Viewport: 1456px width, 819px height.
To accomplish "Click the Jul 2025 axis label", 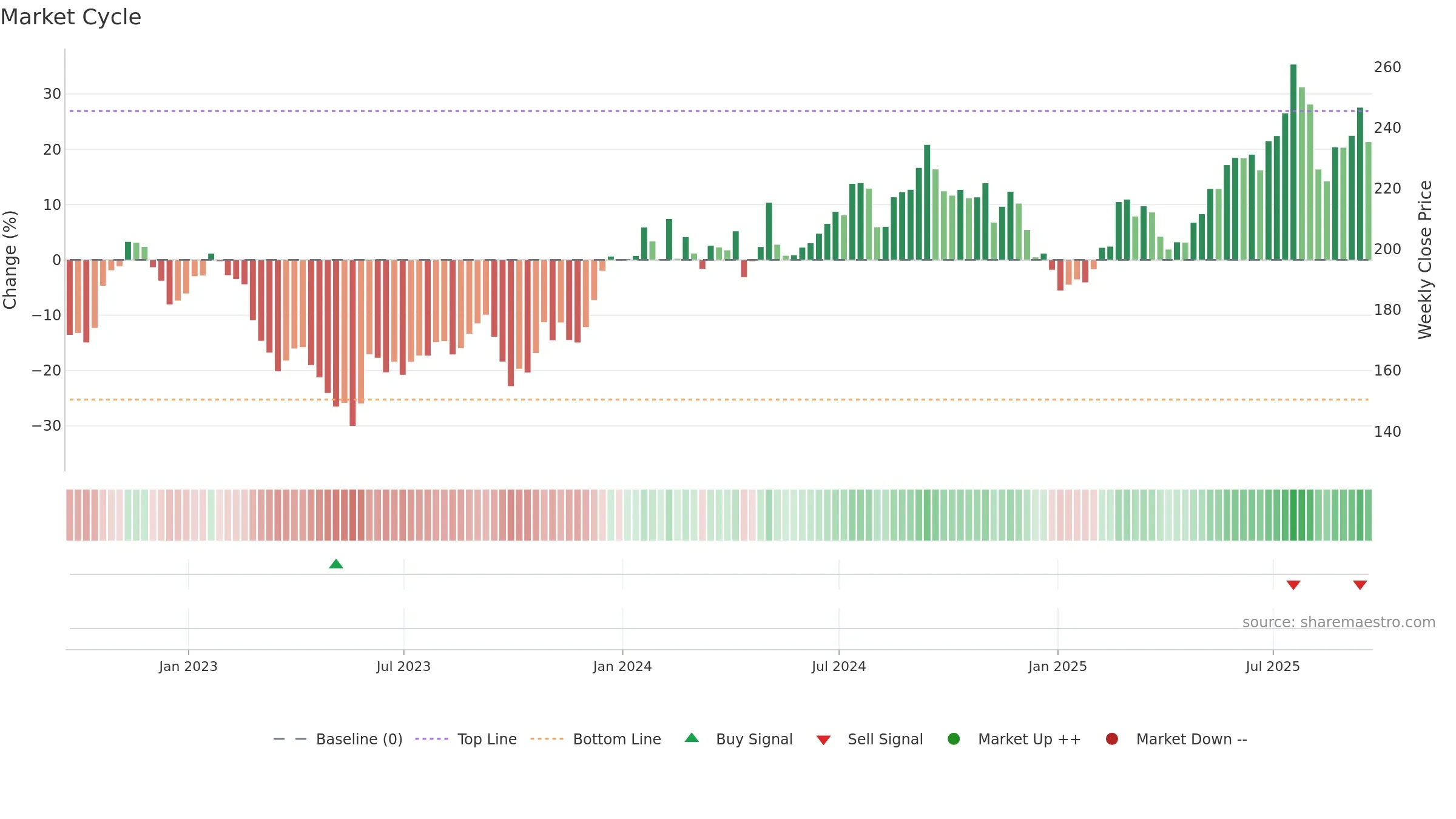I will [1273, 666].
